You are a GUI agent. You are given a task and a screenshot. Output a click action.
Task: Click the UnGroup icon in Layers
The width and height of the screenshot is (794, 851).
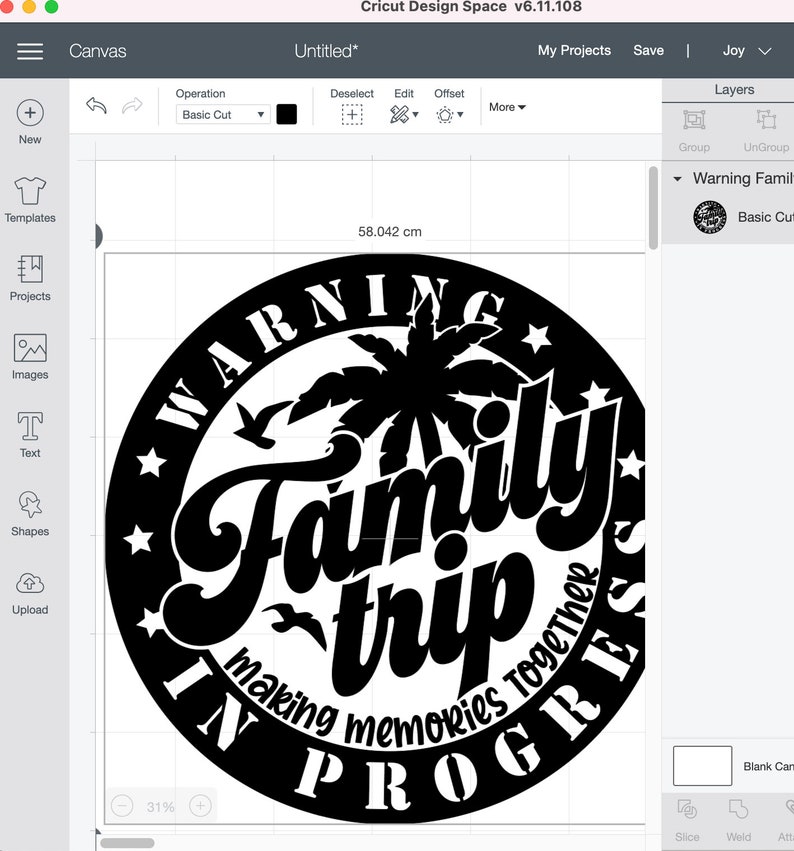point(766,119)
